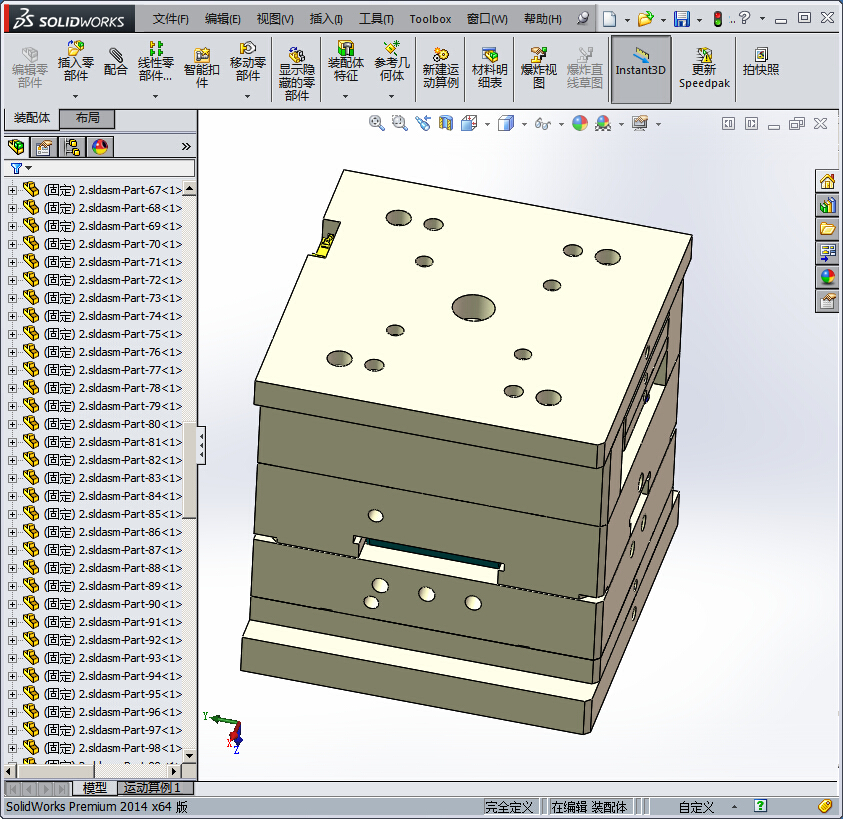The width and height of the screenshot is (843, 819).
Task: Click the Edit Appearance color ball icon
Action: point(579,123)
